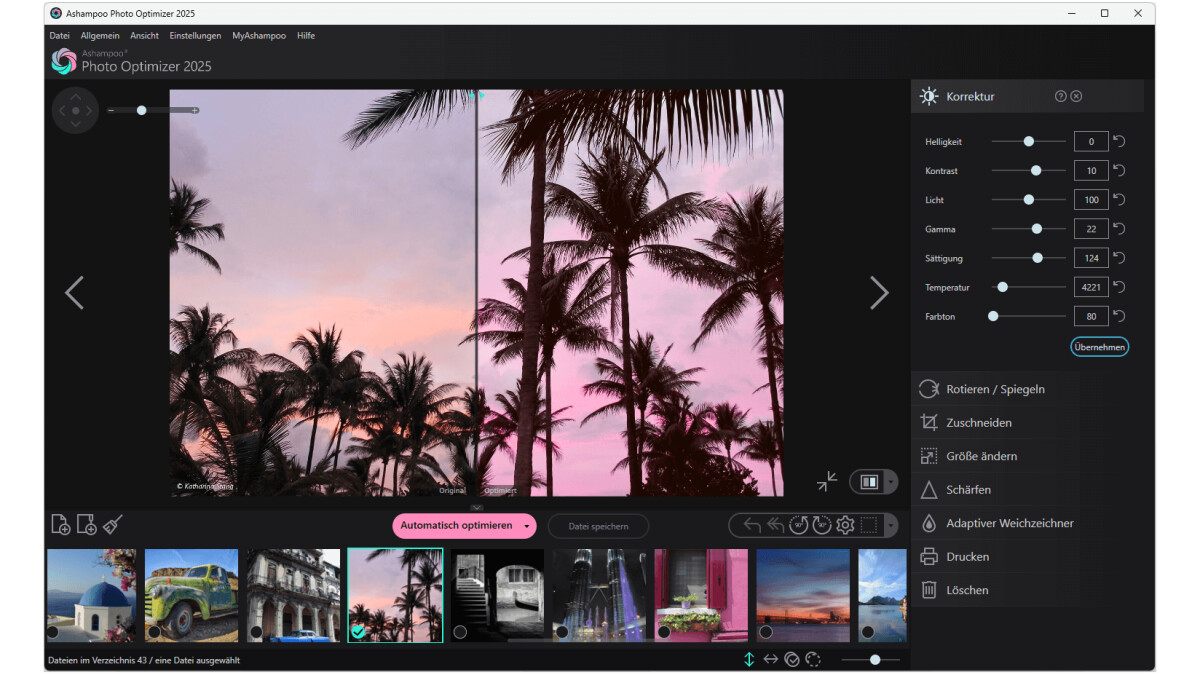Click the undo arrow icon

point(753,525)
